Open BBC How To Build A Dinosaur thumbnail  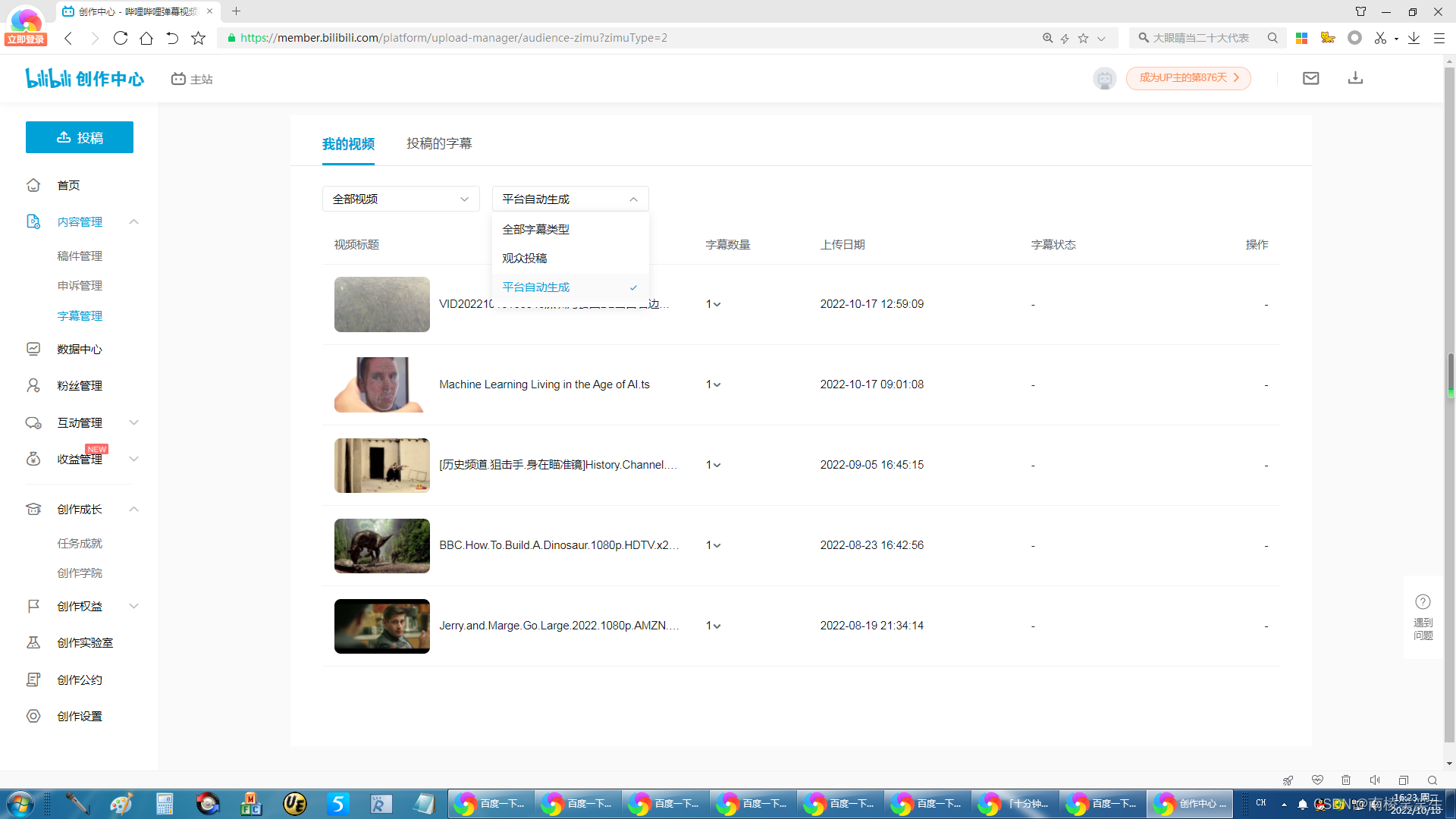pyautogui.click(x=381, y=545)
